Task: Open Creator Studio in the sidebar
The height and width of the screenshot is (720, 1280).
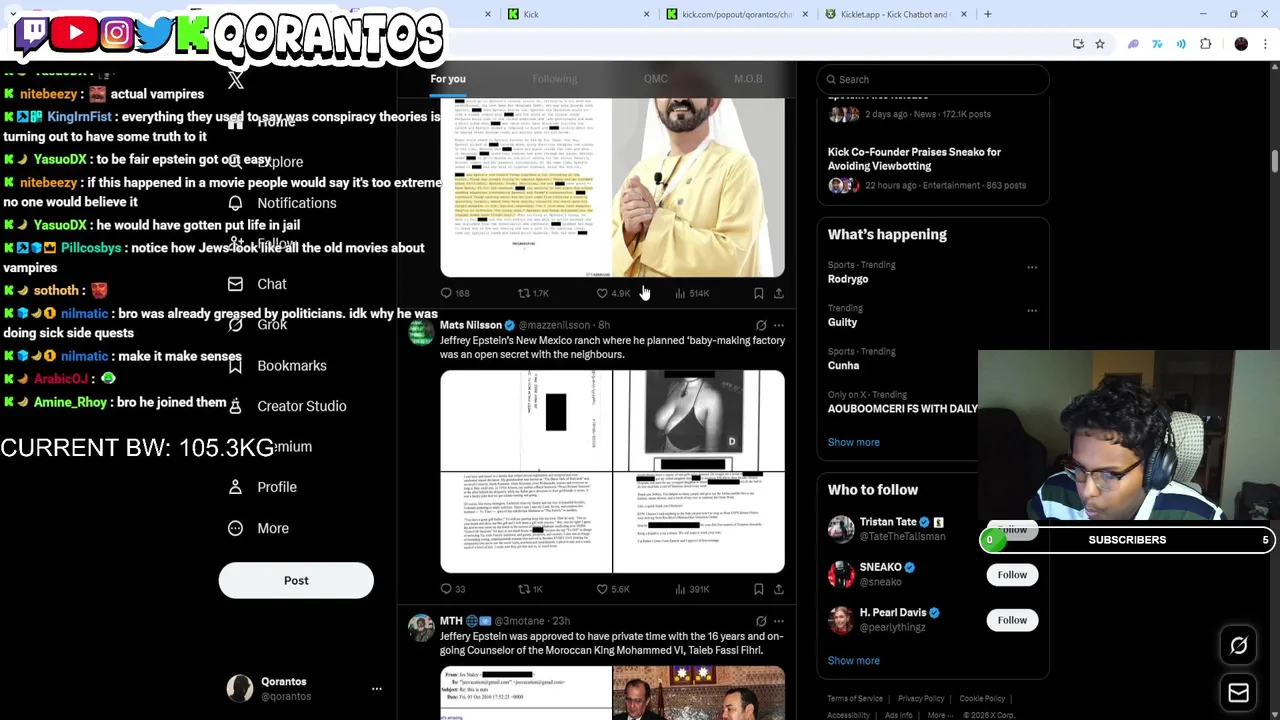Action: point(287,406)
